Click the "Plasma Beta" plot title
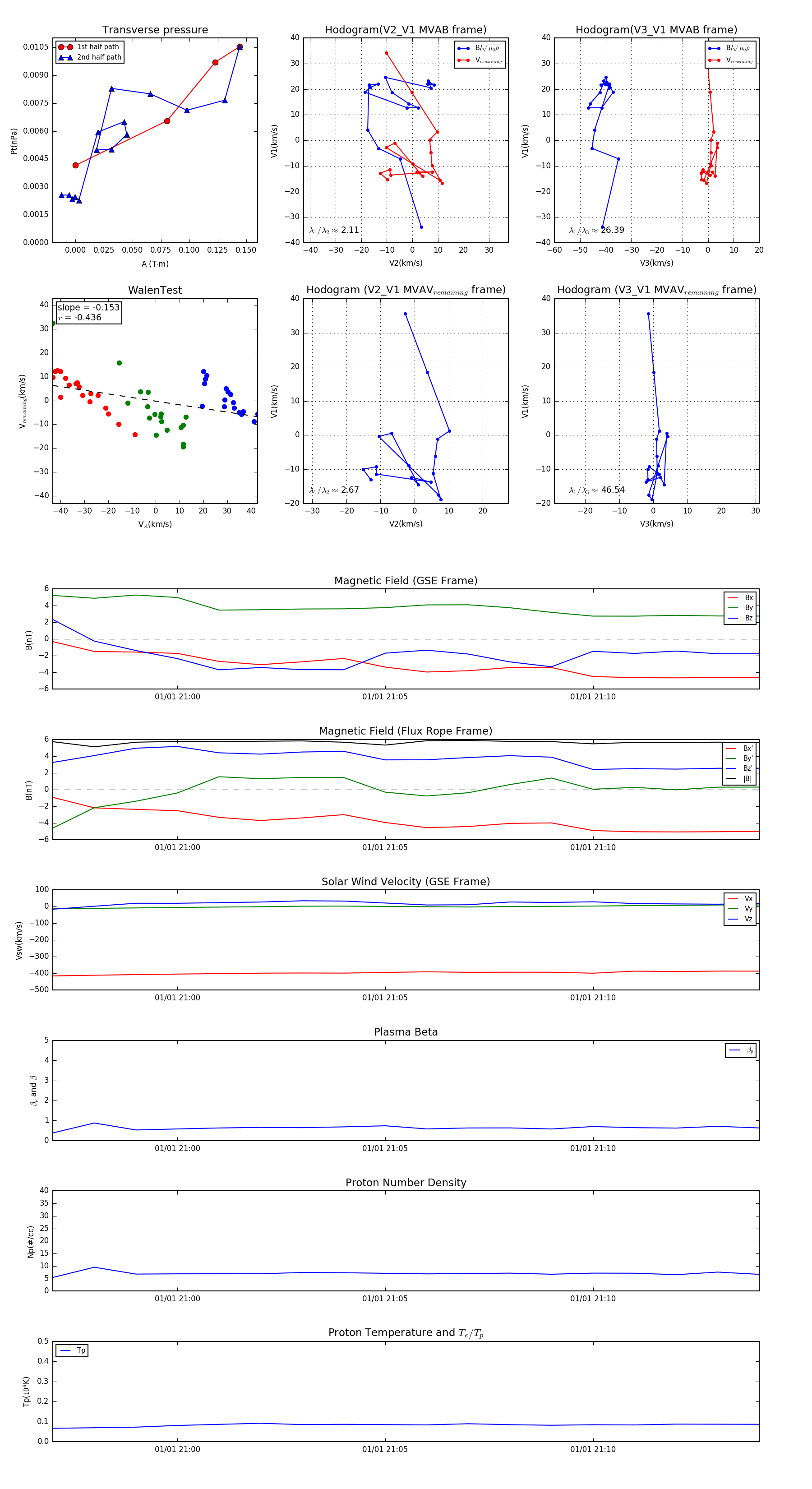 click(x=406, y=1032)
